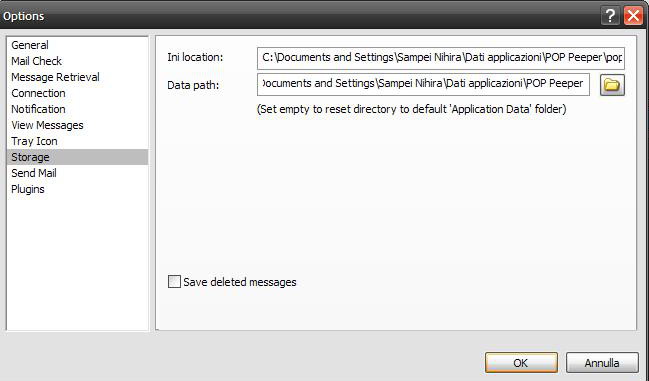Confirm changes with OK button

pyautogui.click(x=521, y=363)
